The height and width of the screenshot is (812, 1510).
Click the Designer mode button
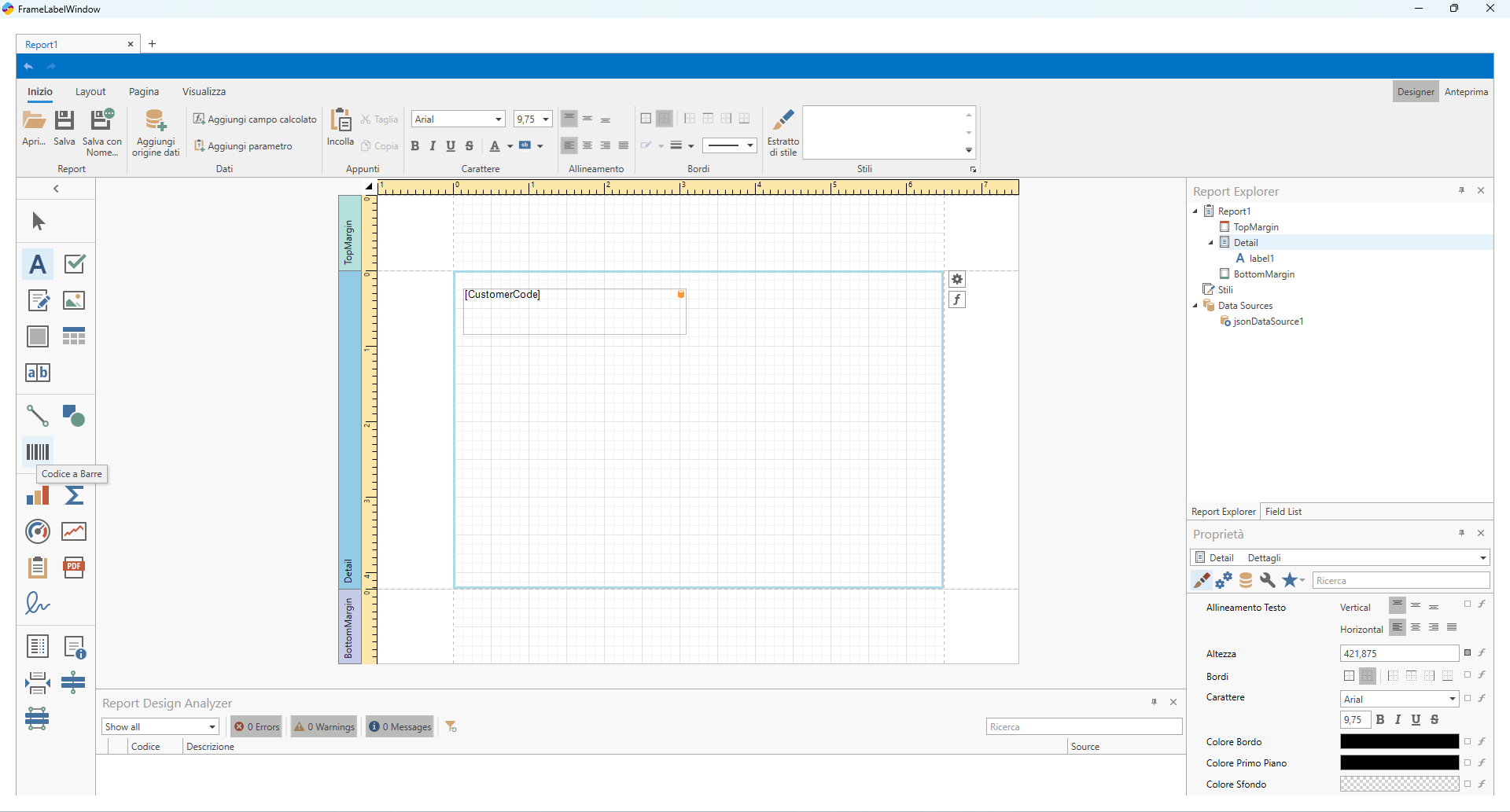tap(1416, 92)
